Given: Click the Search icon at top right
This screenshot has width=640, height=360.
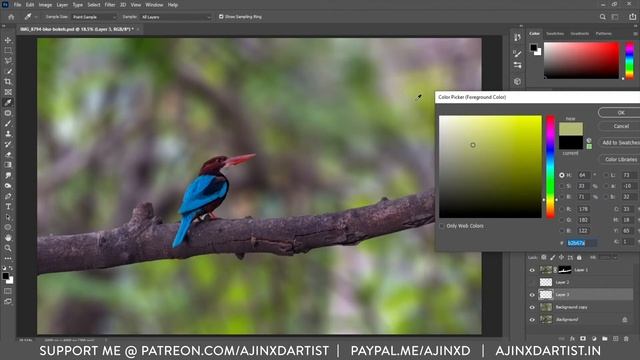Looking at the screenshot, I should pyautogui.click(x=602, y=17).
